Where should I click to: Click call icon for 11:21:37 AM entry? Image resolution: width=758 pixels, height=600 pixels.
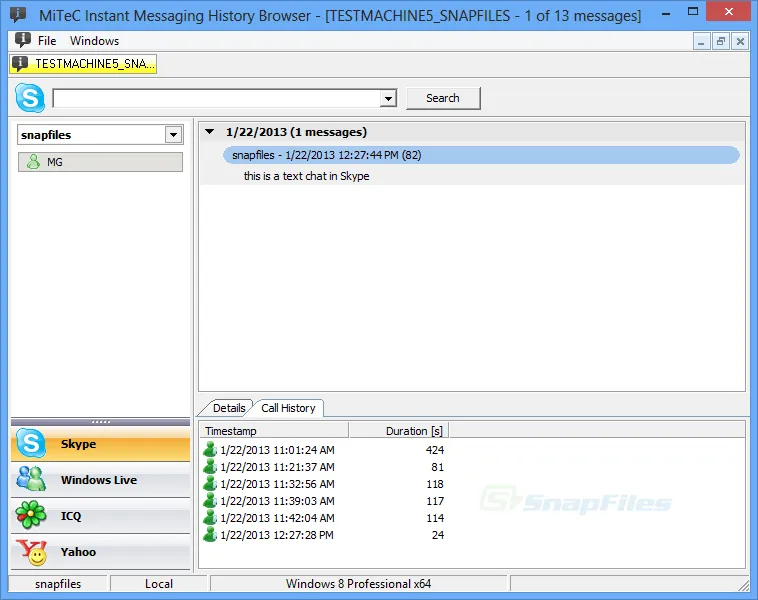tap(210, 467)
